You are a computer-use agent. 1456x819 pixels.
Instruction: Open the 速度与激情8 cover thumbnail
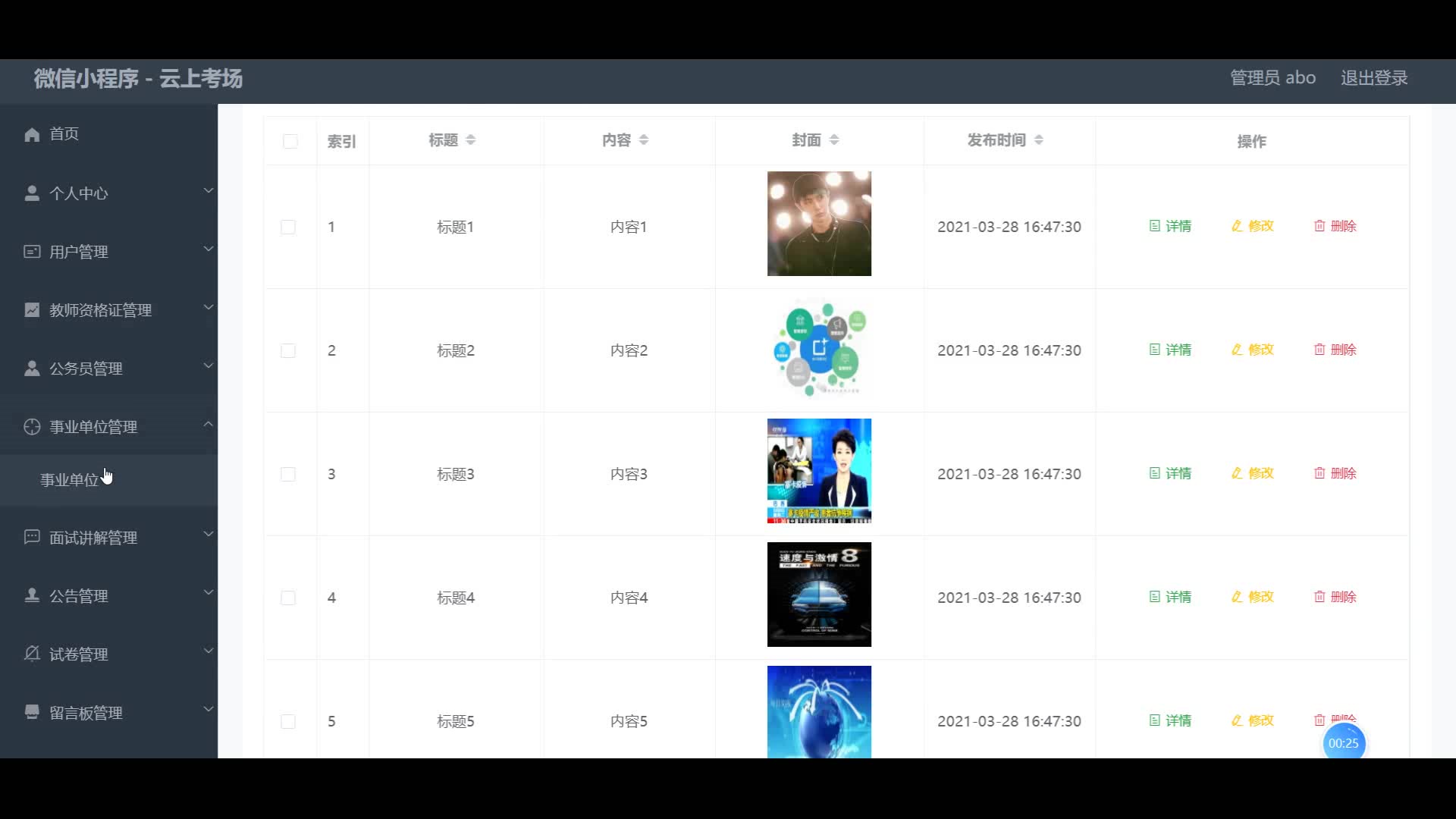coord(819,595)
